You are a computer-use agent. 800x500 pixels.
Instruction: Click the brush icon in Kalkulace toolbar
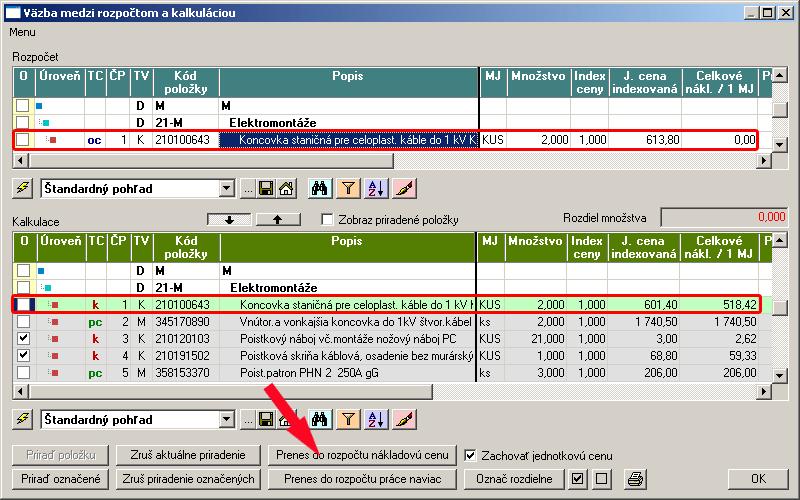pos(405,420)
